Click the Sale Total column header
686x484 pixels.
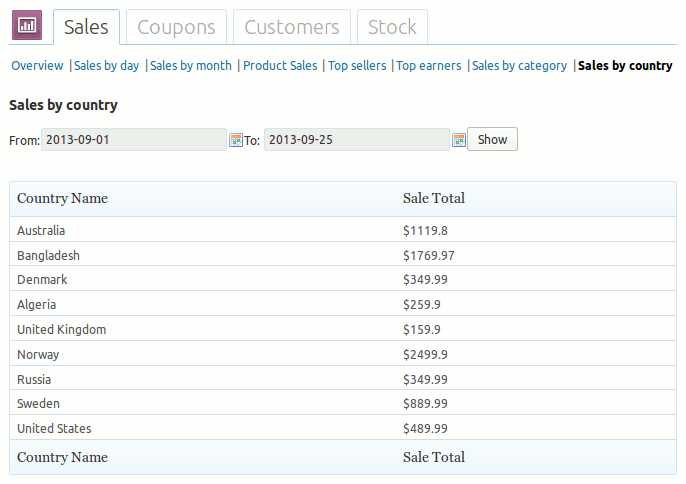pos(433,198)
